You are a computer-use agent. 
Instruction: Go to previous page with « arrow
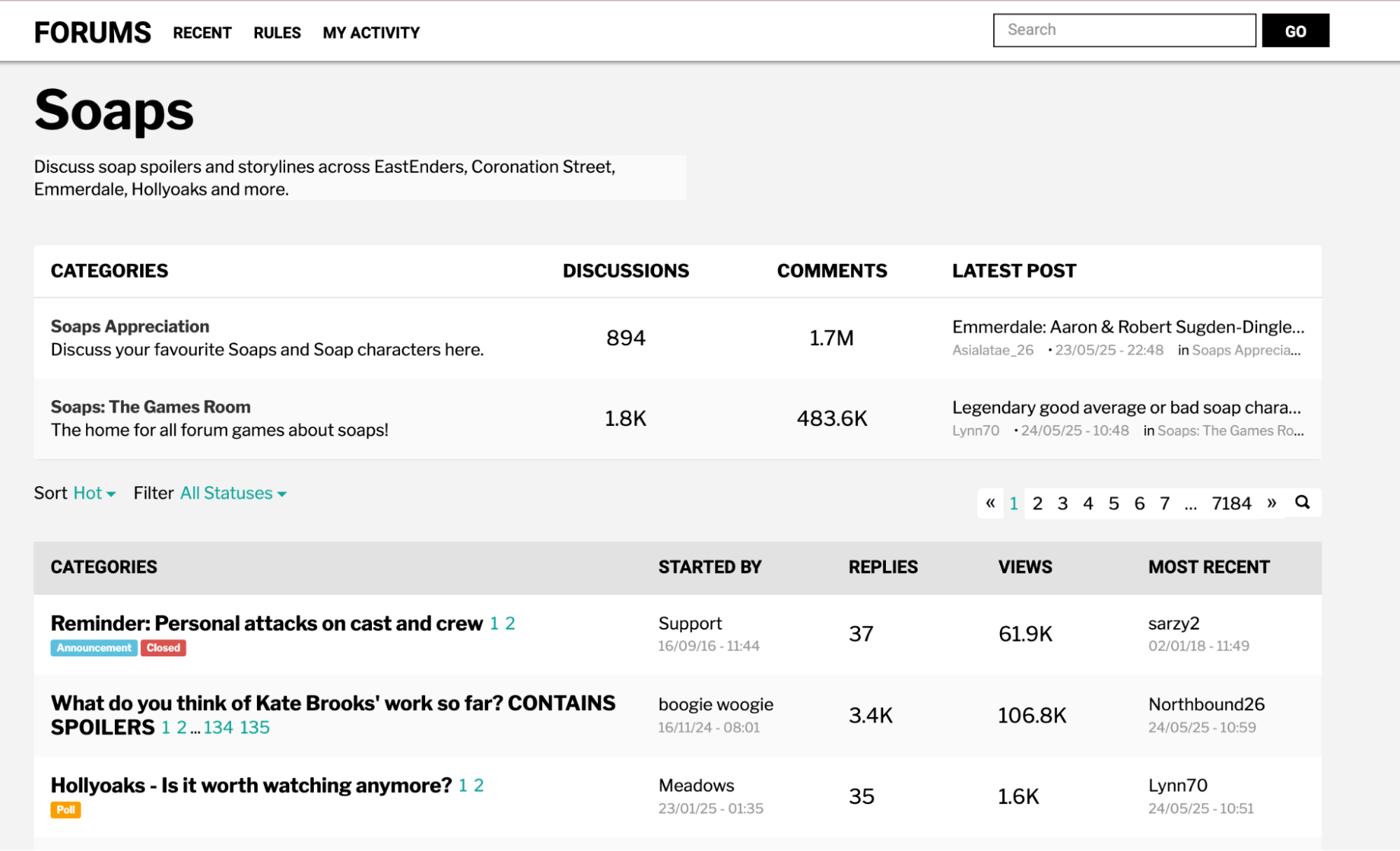(x=990, y=502)
